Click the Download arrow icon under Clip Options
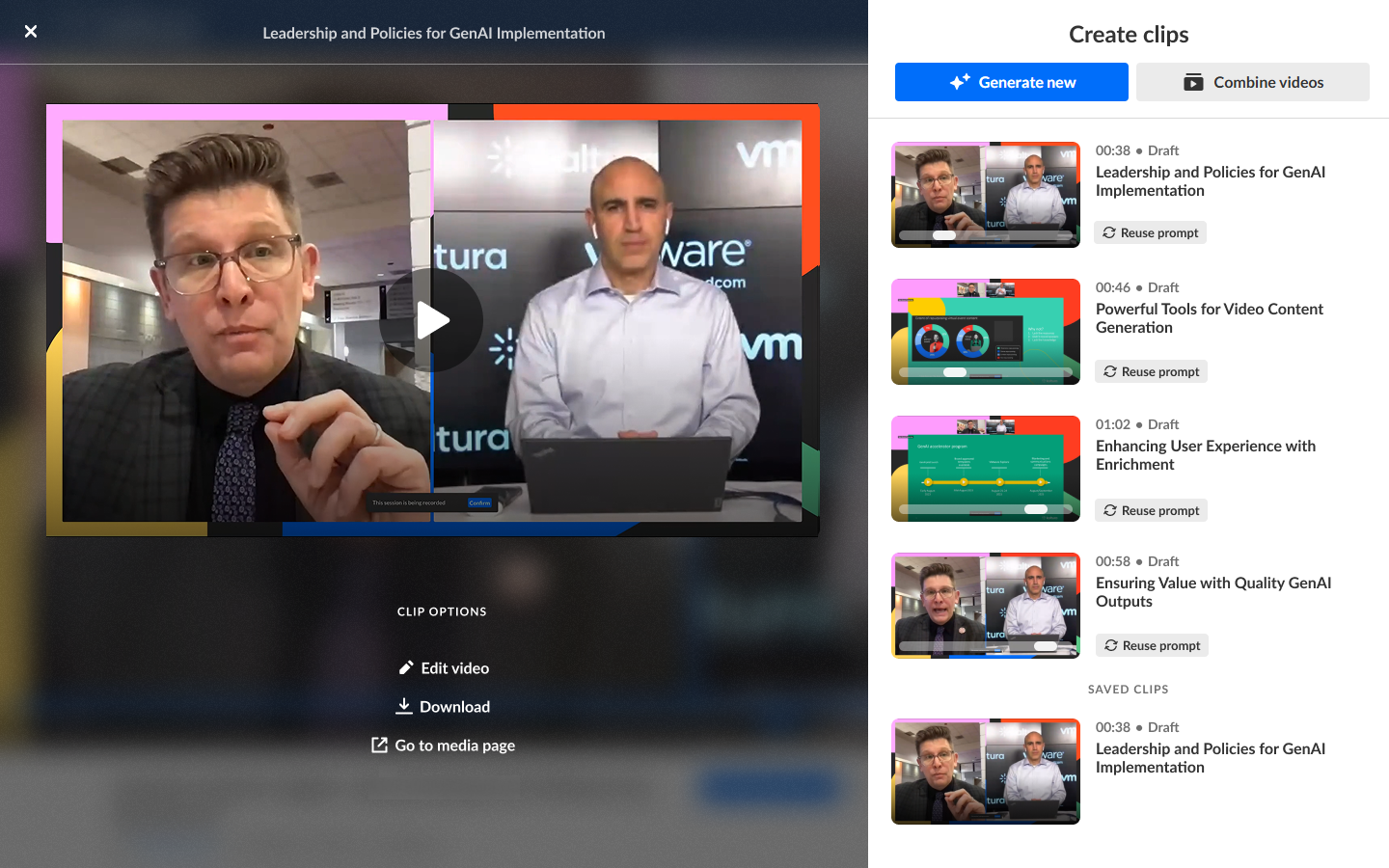This screenshot has width=1389, height=868. point(404,706)
